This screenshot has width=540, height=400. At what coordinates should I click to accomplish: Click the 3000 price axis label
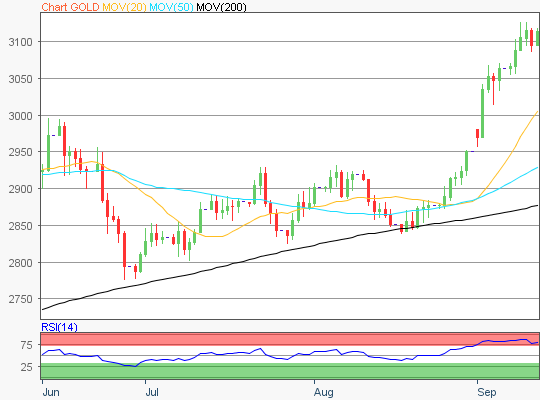click(20, 116)
